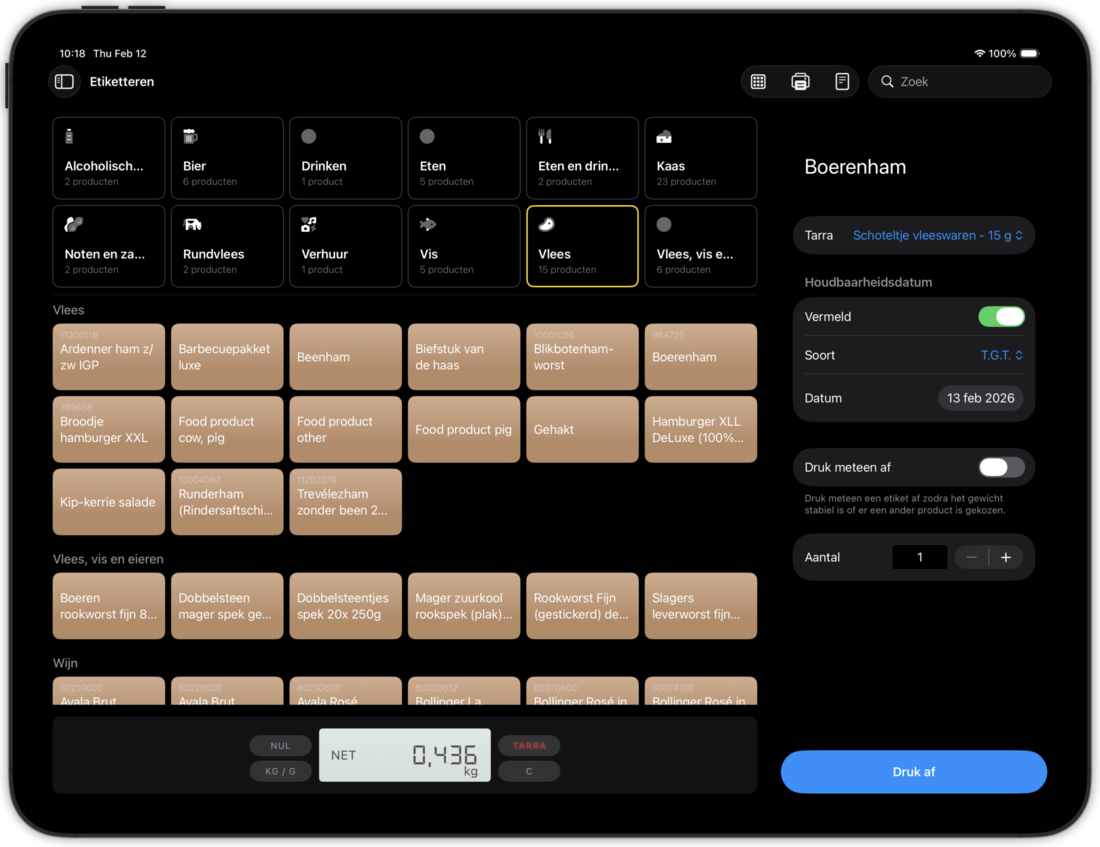This screenshot has height=847, width=1100.
Task: Select the Rundvlees category tile
Action: tap(227, 246)
